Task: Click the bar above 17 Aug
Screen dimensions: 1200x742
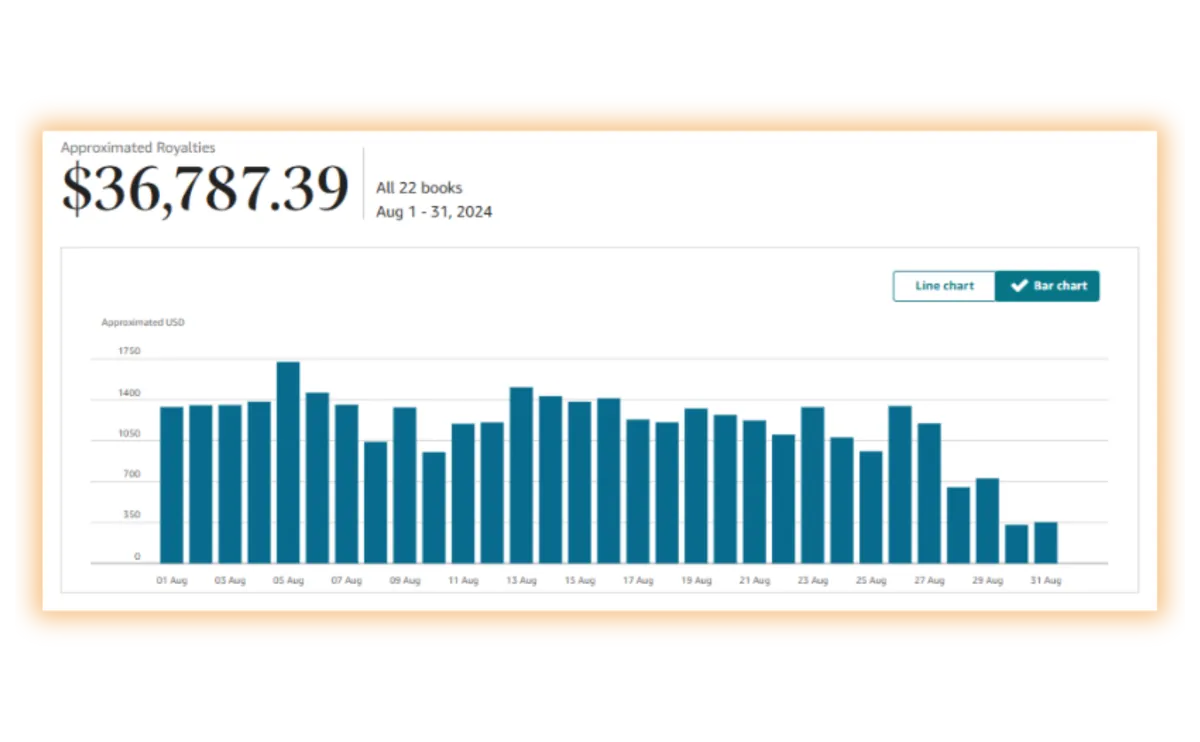Action: point(638,491)
